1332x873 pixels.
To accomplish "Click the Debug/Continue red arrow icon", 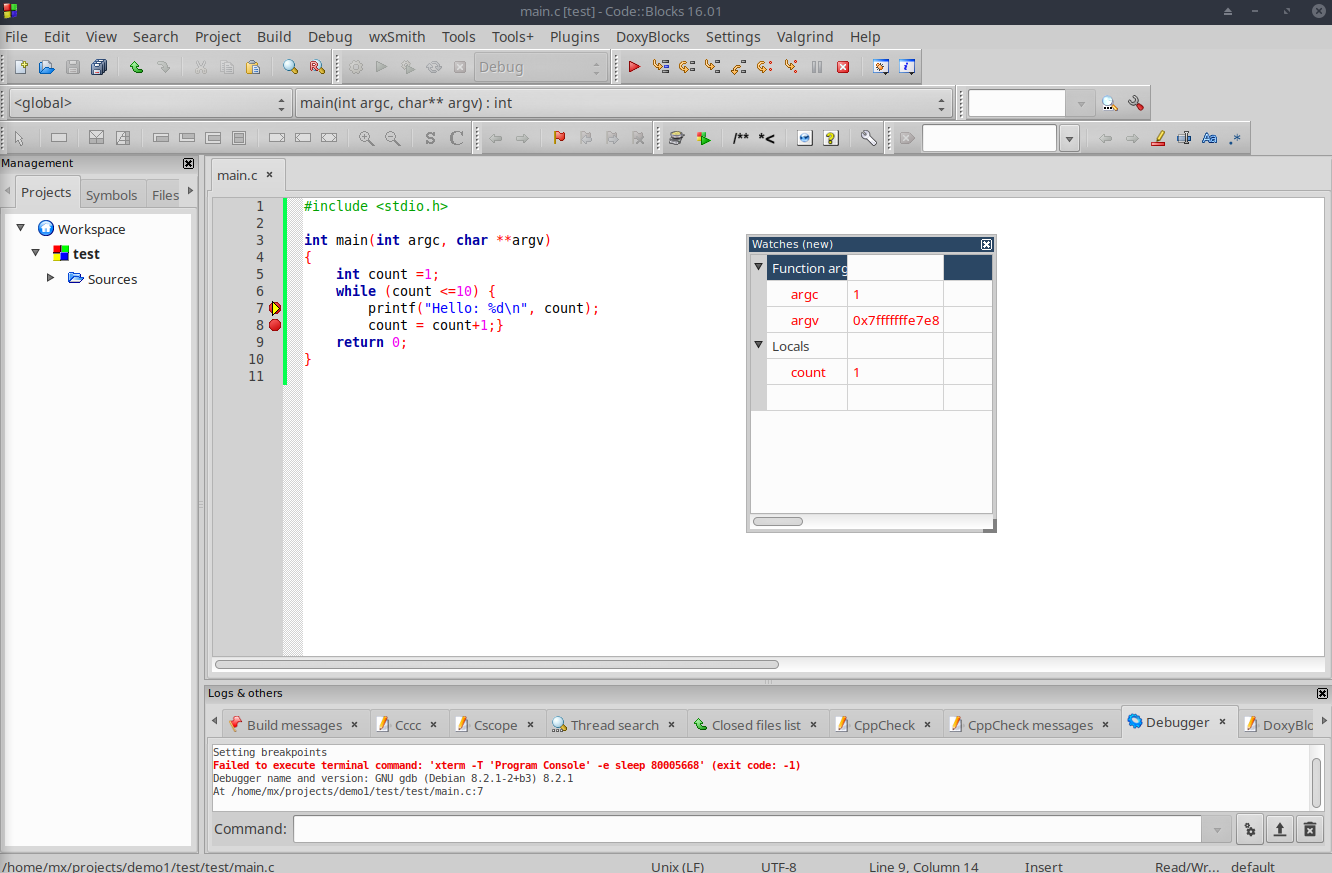I will pyautogui.click(x=634, y=66).
